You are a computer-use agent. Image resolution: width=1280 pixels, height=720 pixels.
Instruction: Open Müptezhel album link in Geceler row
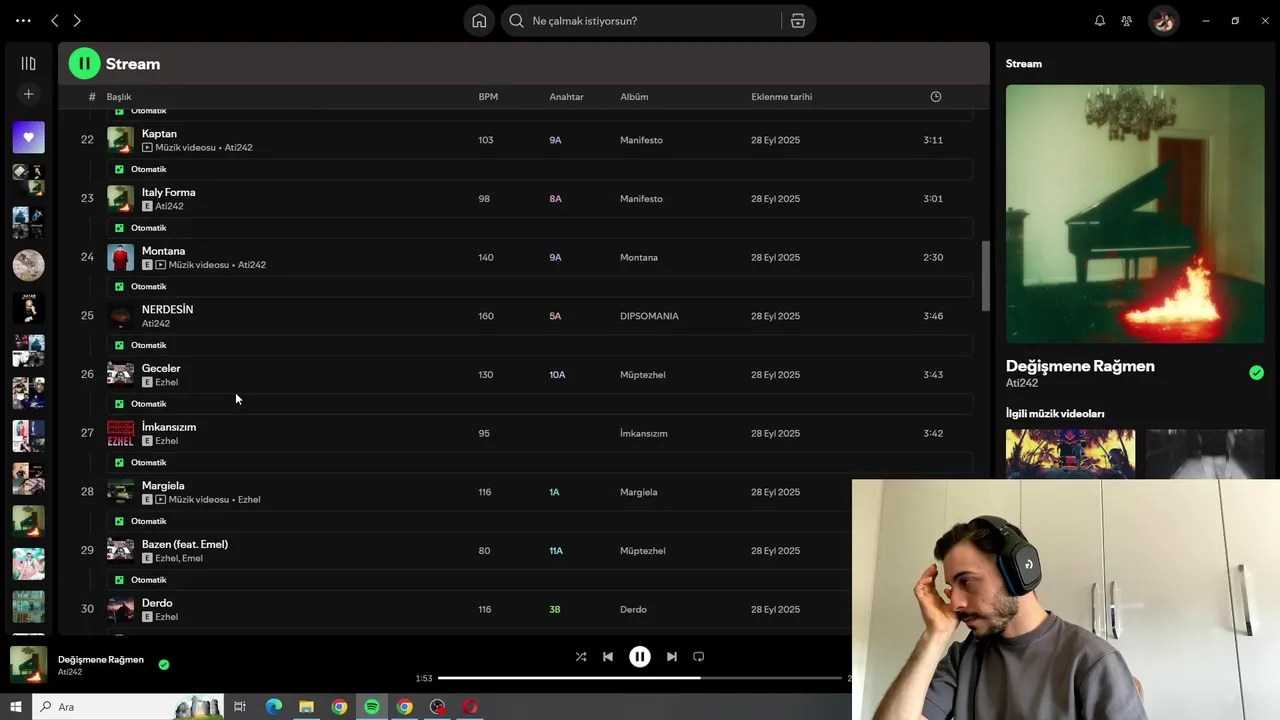click(642, 375)
